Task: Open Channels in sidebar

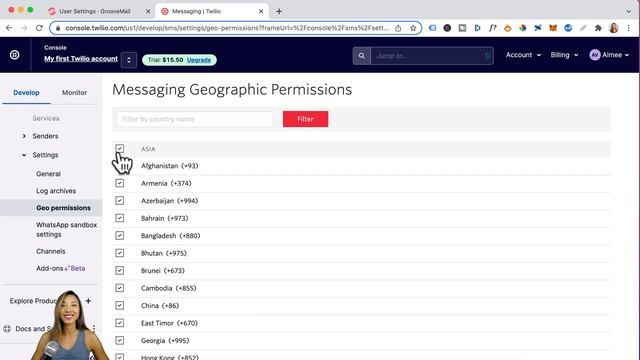Action: 51,251
